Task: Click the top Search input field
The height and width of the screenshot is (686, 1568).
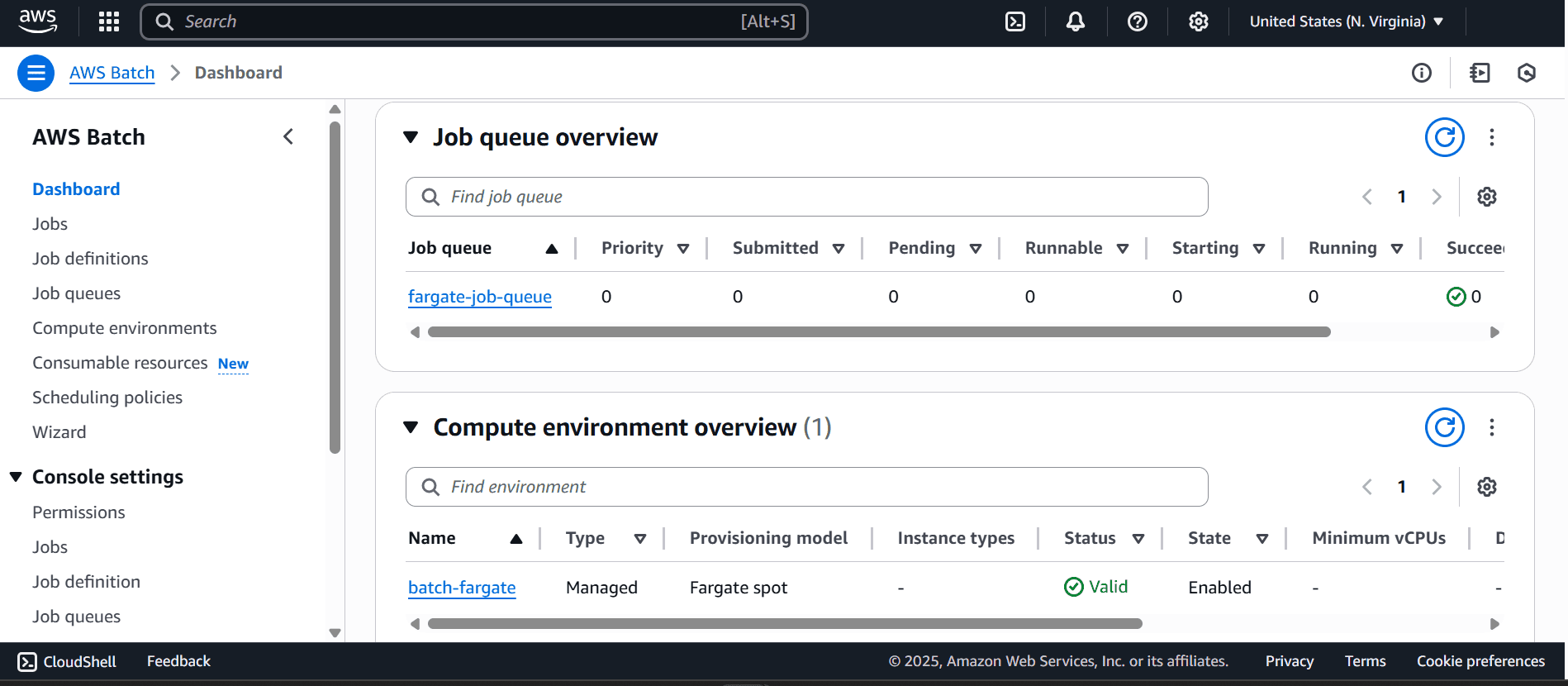Action: (x=474, y=21)
